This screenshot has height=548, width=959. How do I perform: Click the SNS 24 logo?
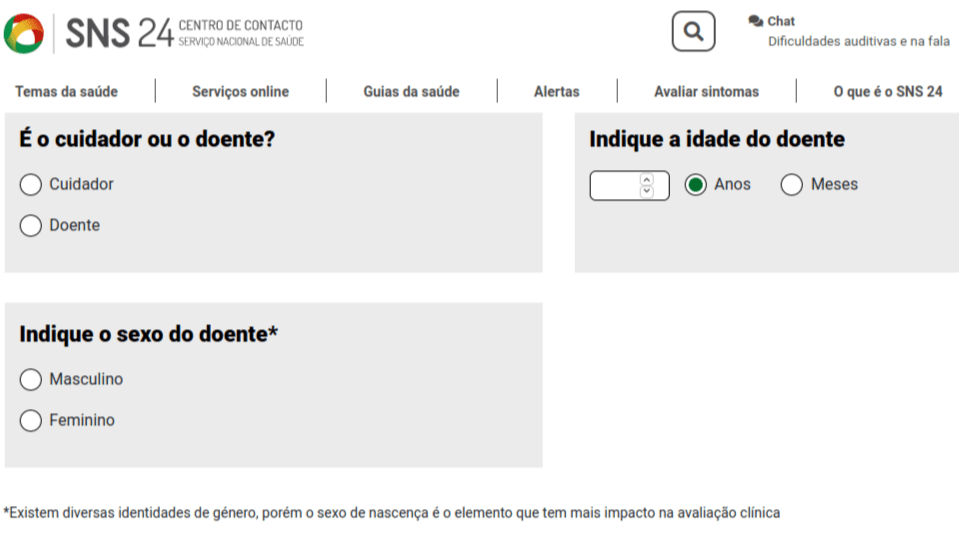pyautogui.click(x=154, y=33)
